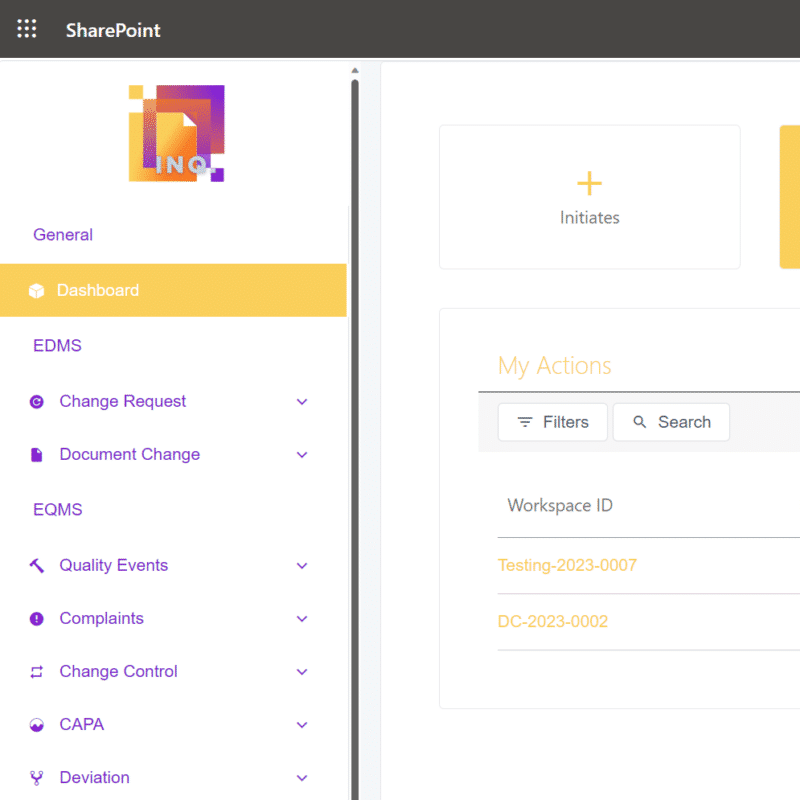800x800 pixels.
Task: Click the magnifier search icon
Action: 639,421
